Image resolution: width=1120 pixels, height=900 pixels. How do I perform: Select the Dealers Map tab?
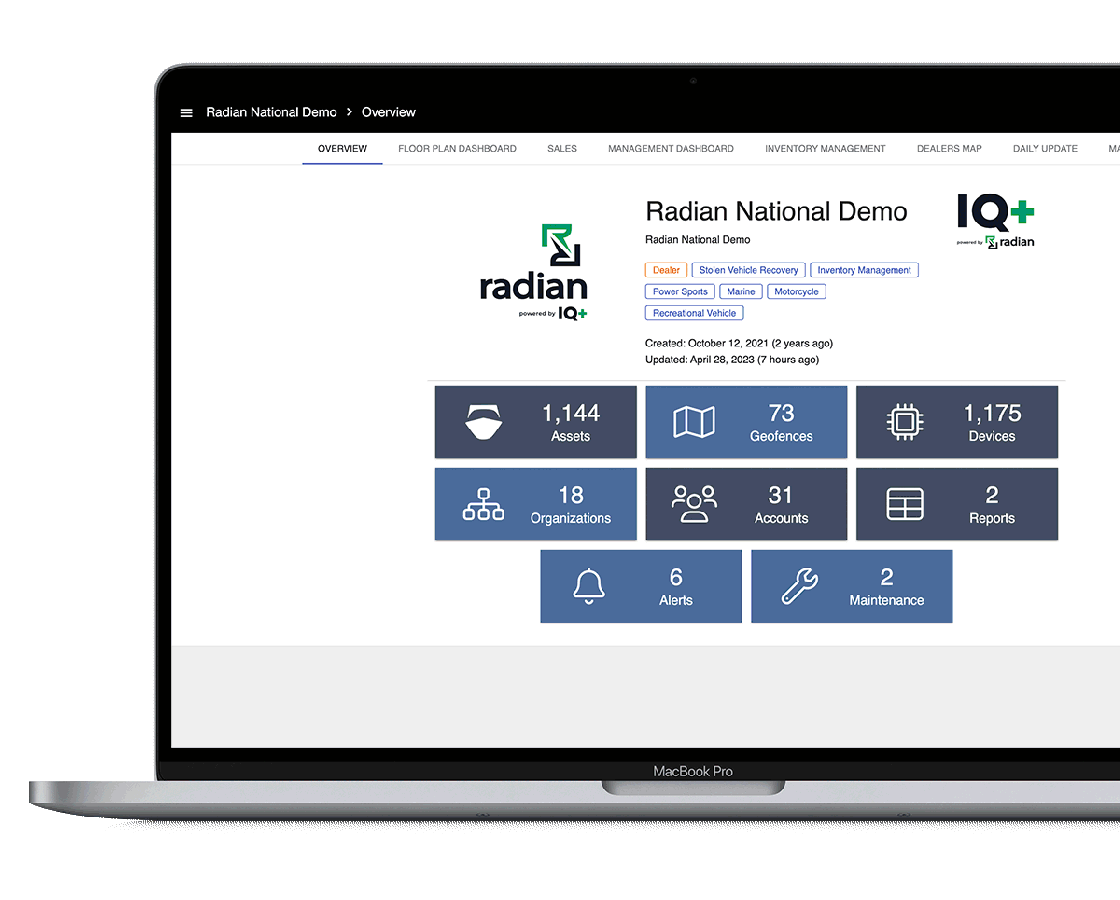[949, 149]
